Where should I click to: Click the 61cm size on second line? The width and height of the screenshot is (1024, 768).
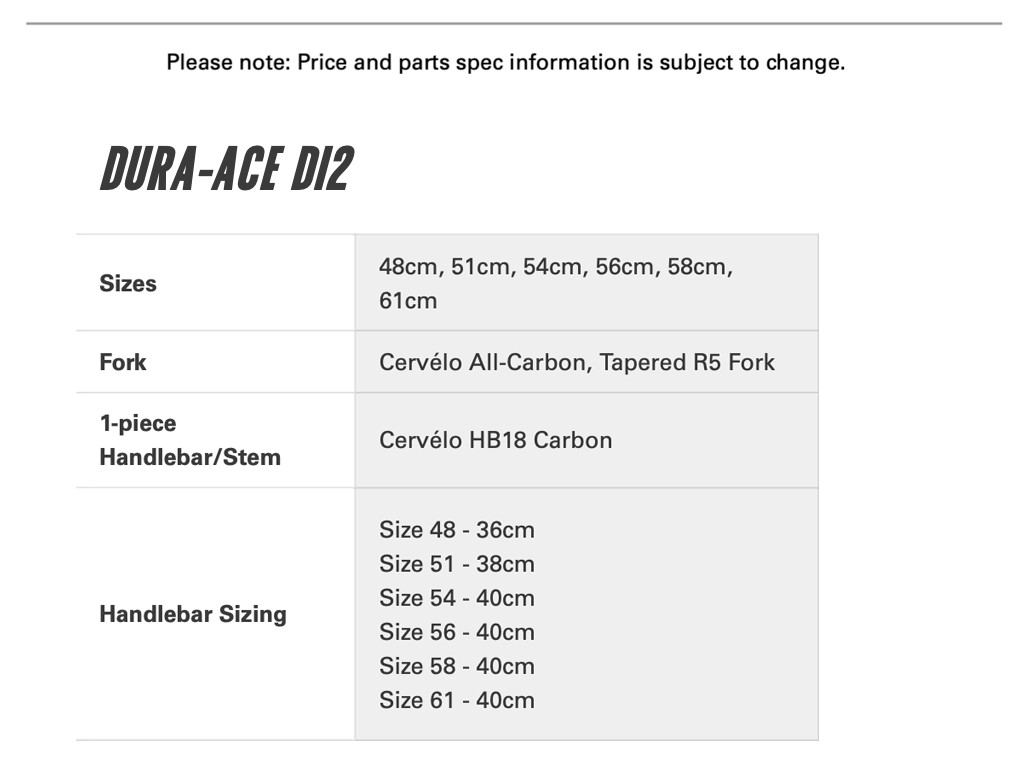coord(408,300)
